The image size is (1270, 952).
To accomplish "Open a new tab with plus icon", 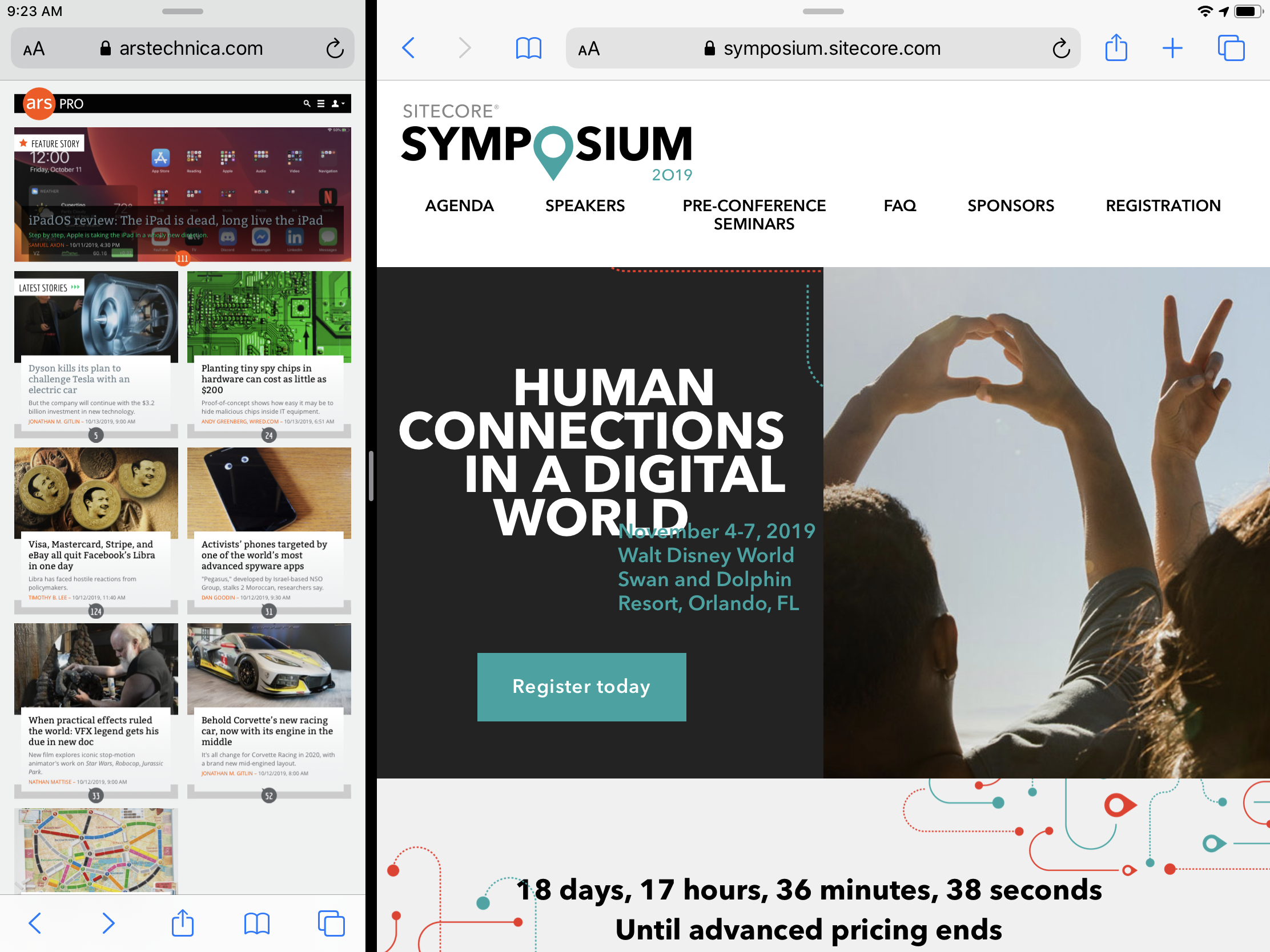I will 1172,48.
